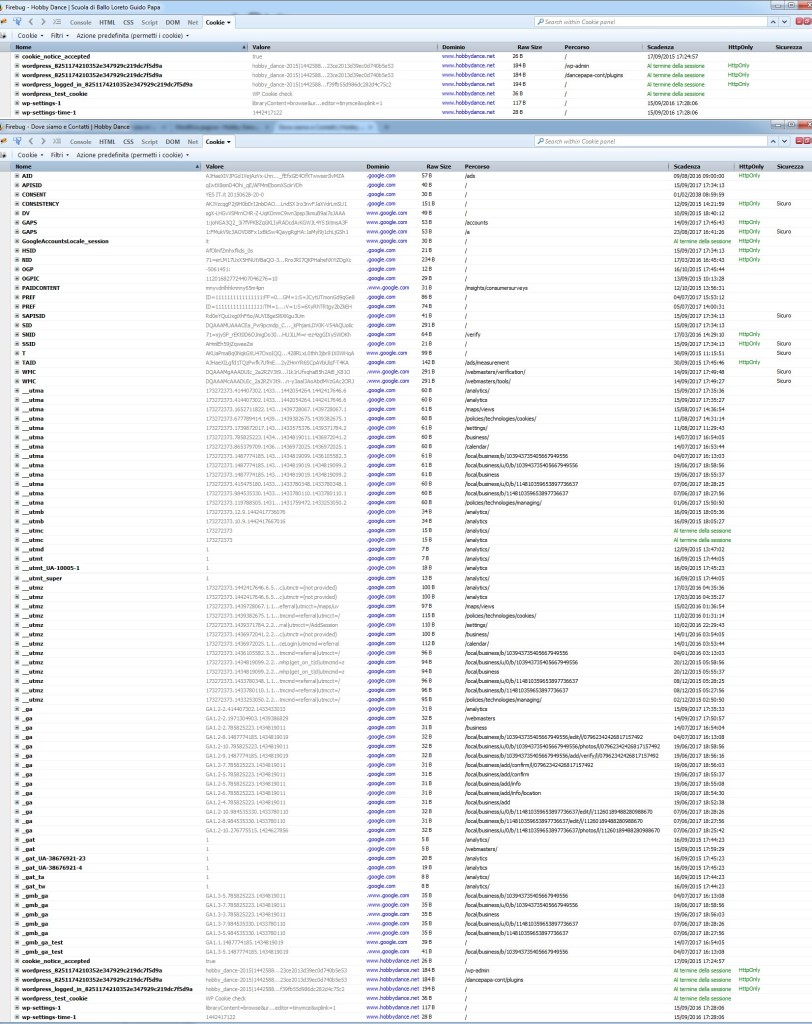Focus the Cookie panel search field in the Dove siamo e Contatti window
The image size is (812, 1024).
651,141
